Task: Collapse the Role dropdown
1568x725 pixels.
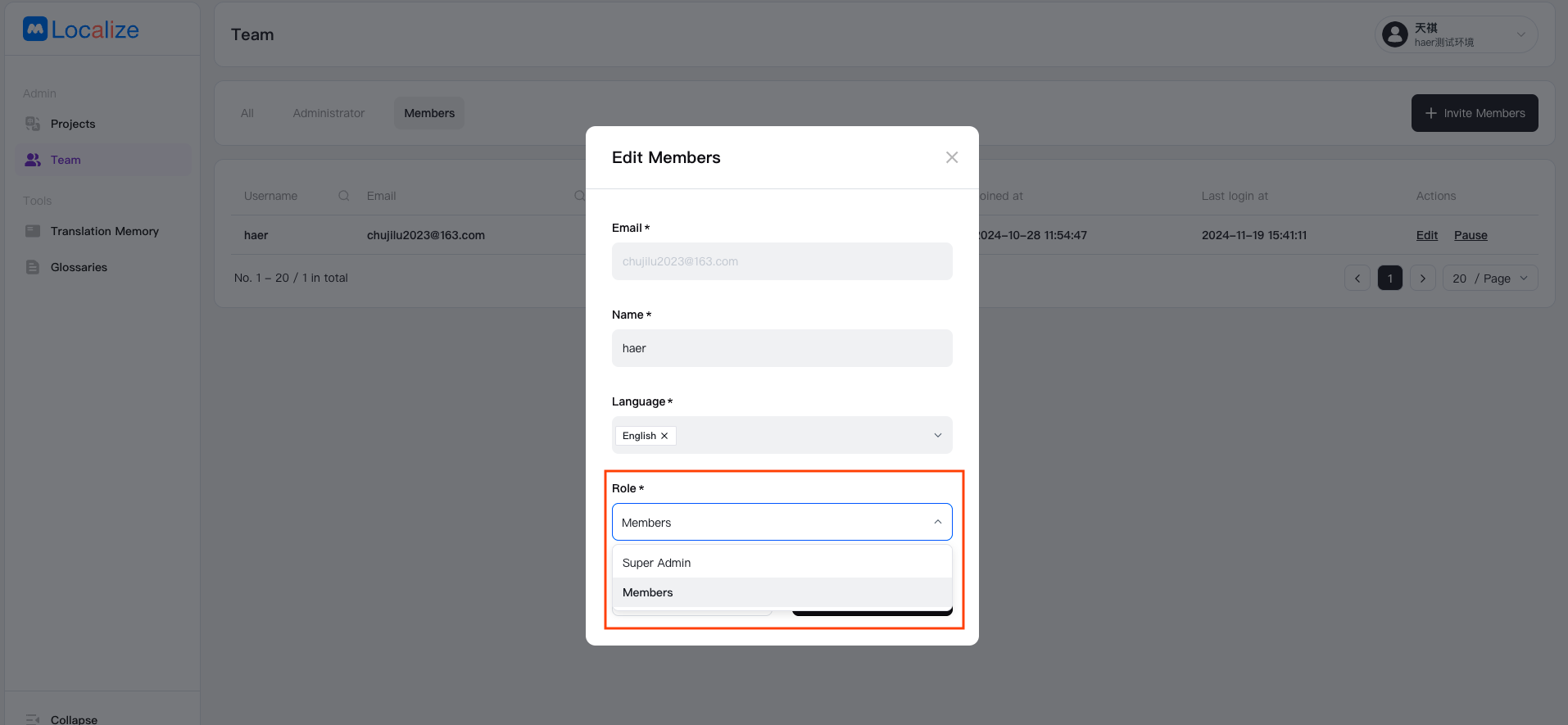Action: (x=937, y=522)
